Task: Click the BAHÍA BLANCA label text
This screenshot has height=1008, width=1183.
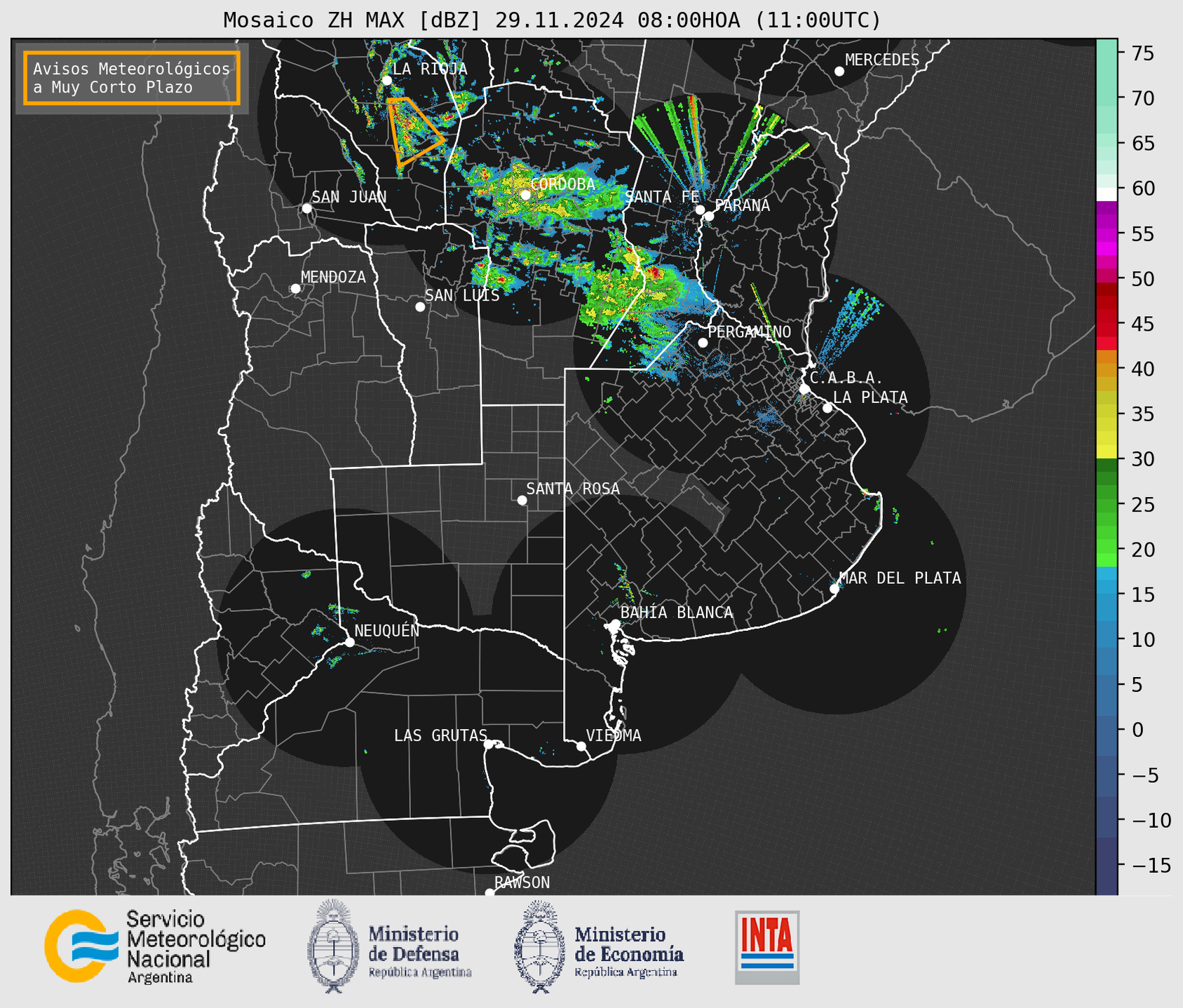Action: click(x=677, y=612)
